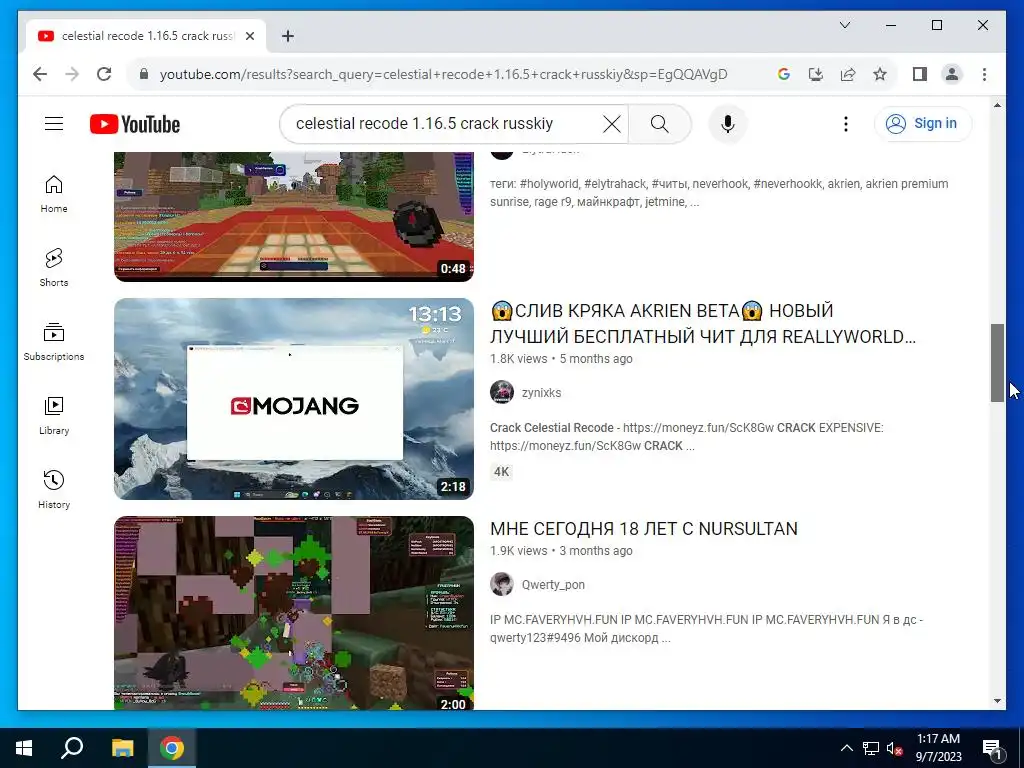
Task: Click scrollbar up arrow
Action: tap(997, 105)
